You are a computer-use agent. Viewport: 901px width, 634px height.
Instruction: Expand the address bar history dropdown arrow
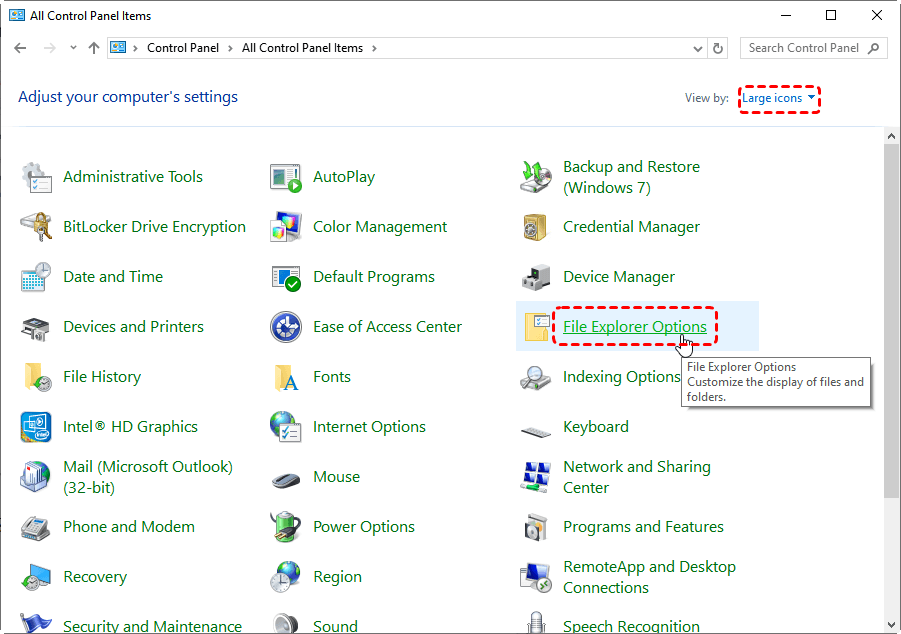pyautogui.click(x=698, y=49)
